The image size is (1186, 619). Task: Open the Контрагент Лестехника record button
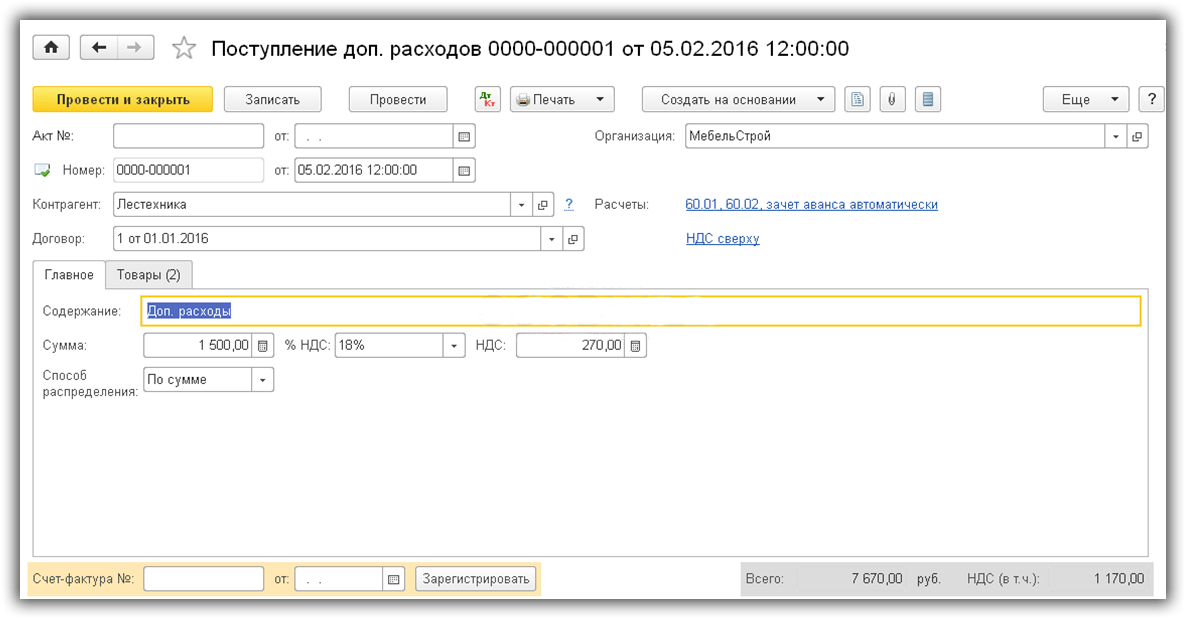543,205
